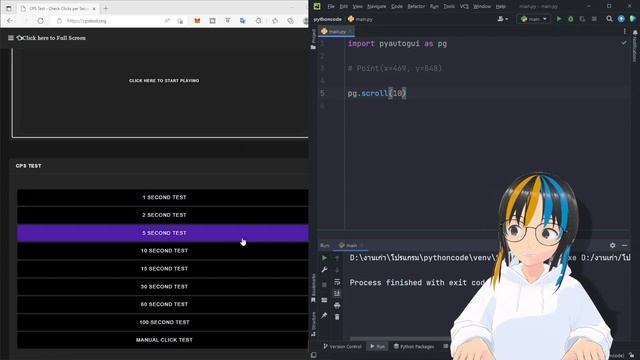Click the 'Click here to Full Screen' link

[53, 38]
